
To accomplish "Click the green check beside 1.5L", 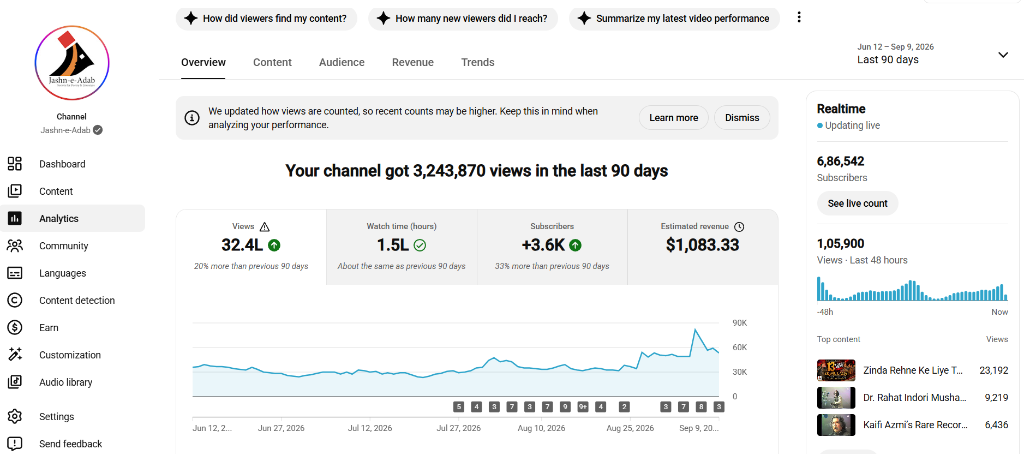I will pyautogui.click(x=420, y=246).
